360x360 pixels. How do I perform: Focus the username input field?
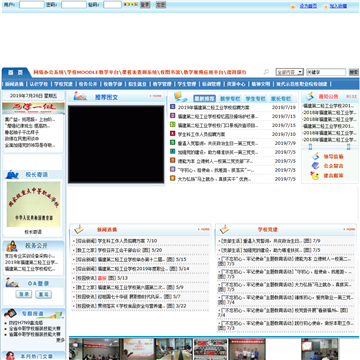[32, 5]
